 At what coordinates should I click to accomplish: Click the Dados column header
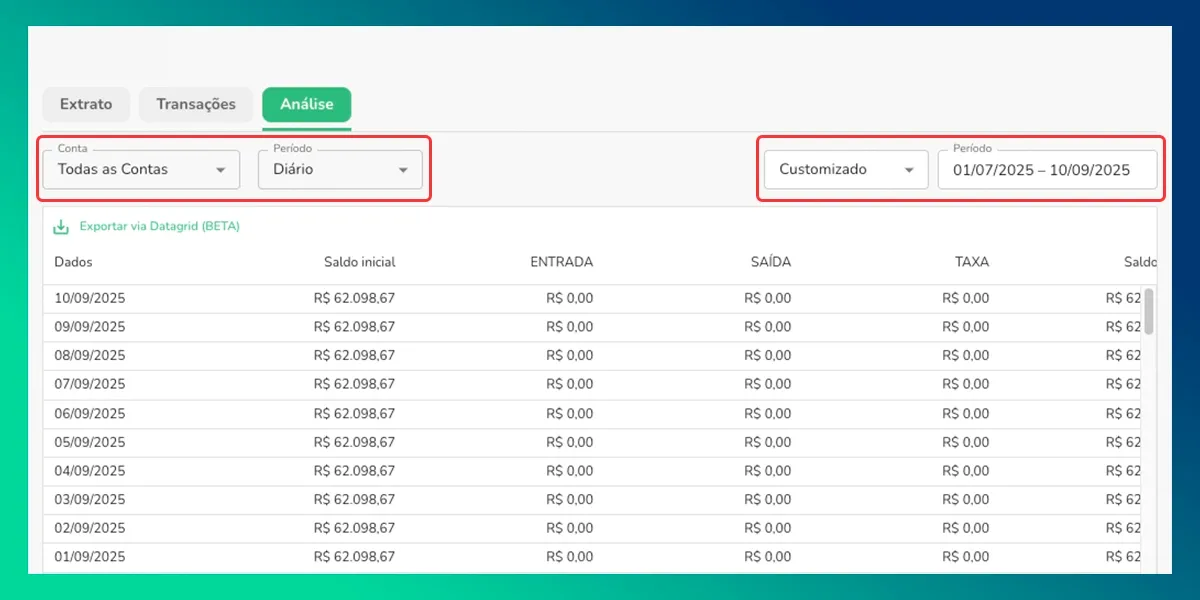tap(74, 262)
